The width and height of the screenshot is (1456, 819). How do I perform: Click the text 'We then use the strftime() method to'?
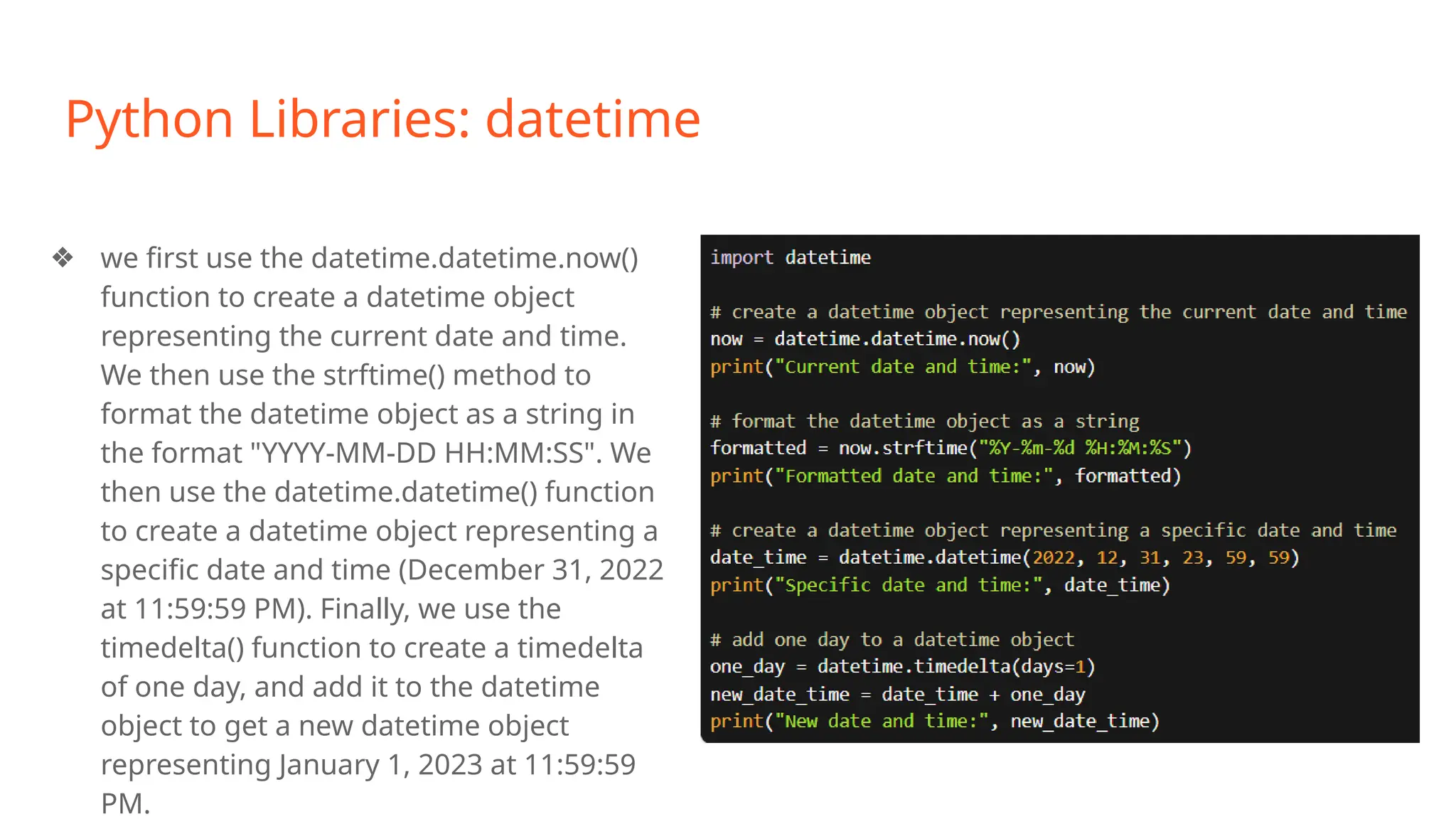click(346, 375)
